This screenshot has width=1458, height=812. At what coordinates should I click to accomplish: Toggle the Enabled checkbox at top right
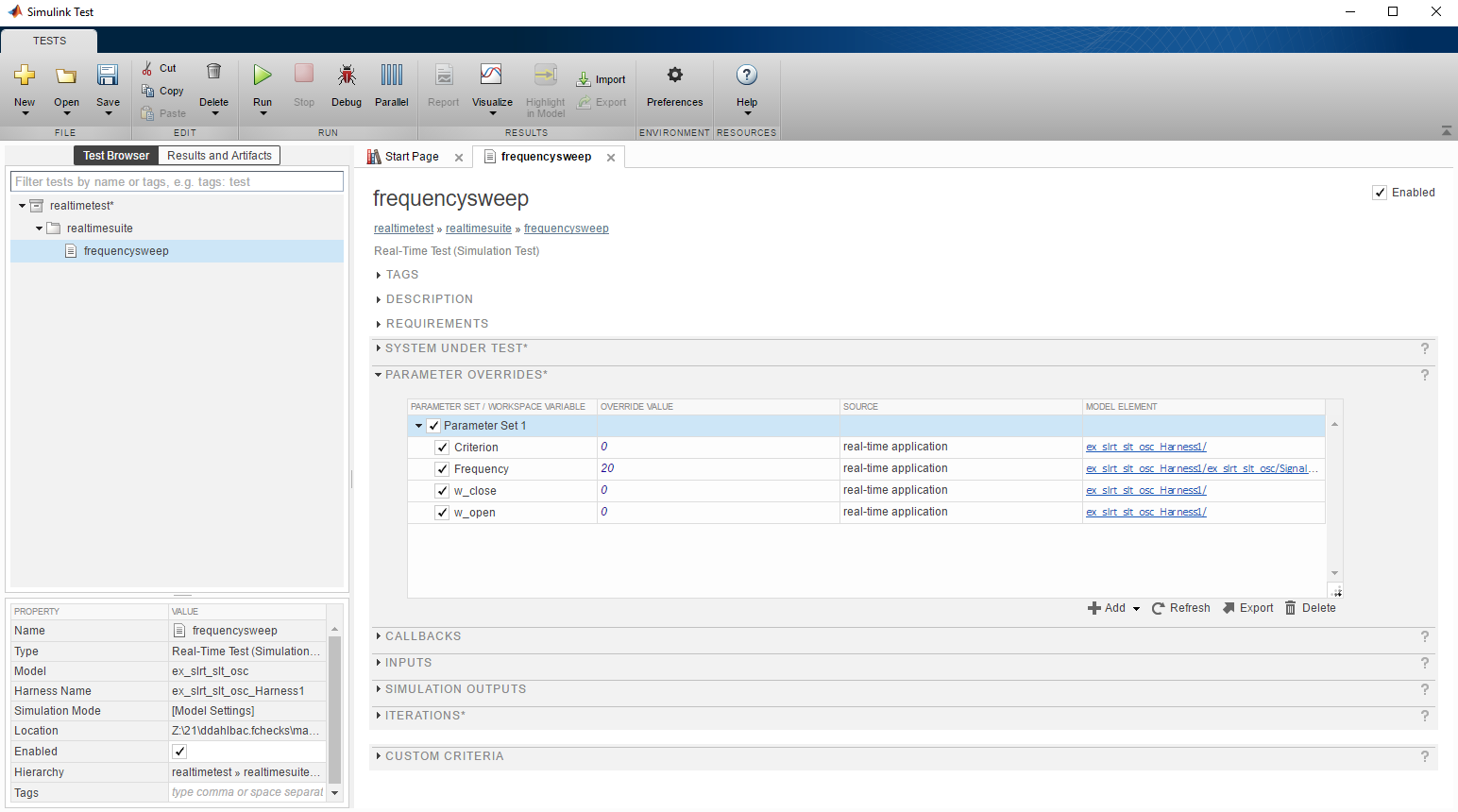(x=1380, y=193)
